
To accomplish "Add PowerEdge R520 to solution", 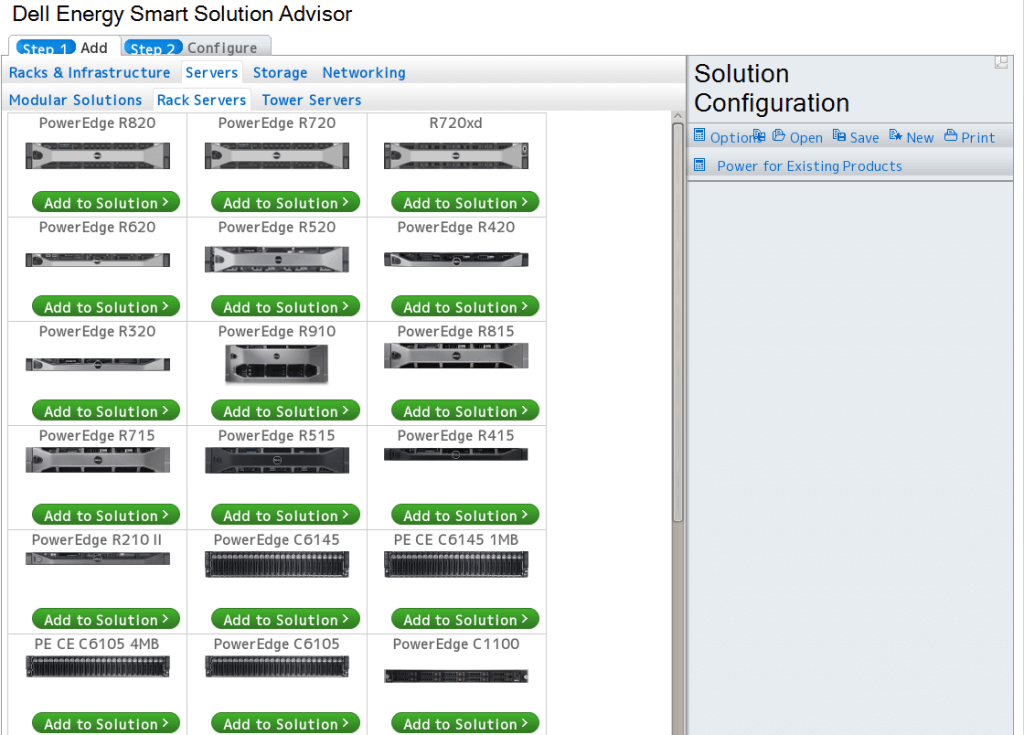I will point(285,306).
